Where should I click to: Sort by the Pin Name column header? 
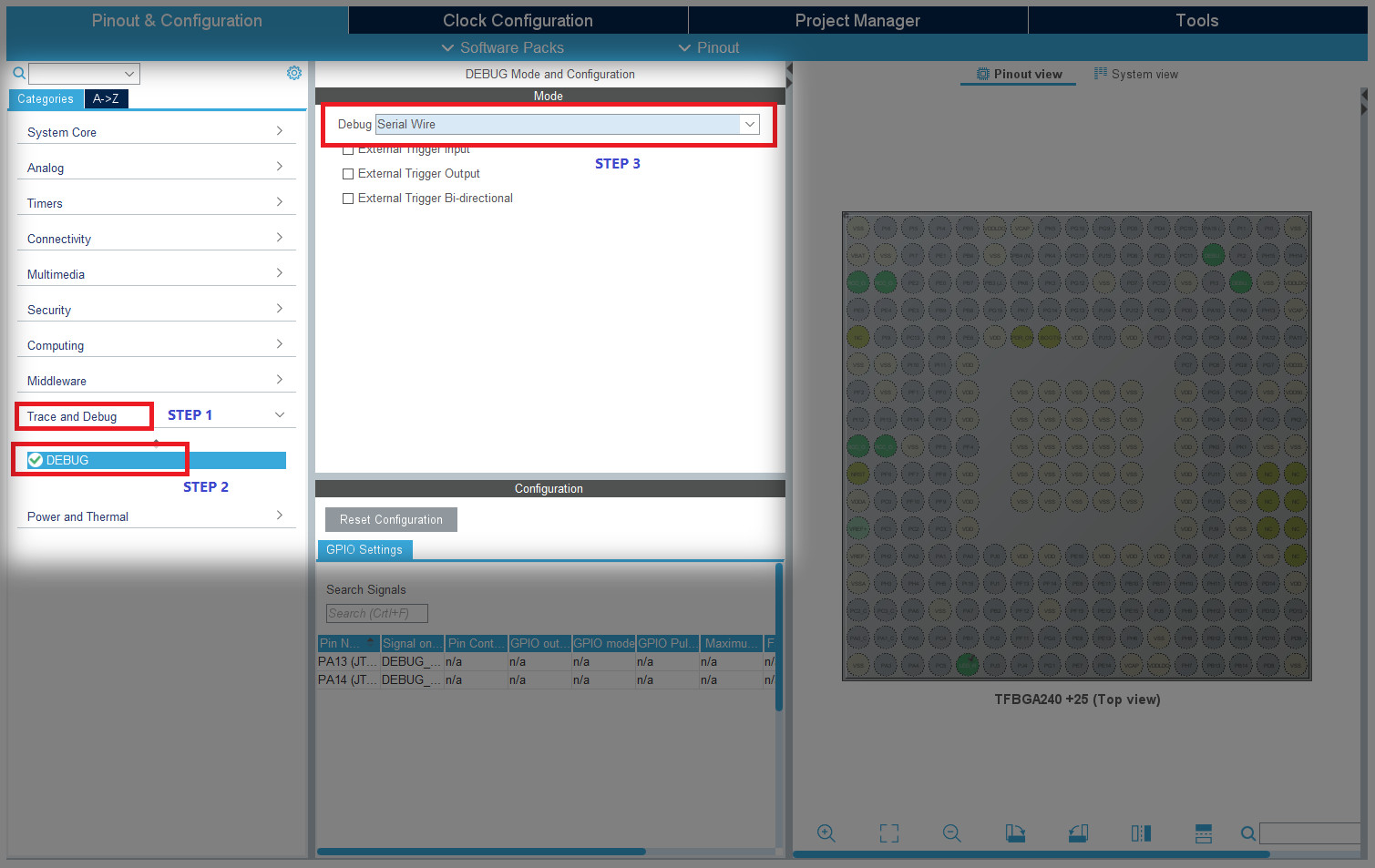pyautogui.click(x=348, y=643)
